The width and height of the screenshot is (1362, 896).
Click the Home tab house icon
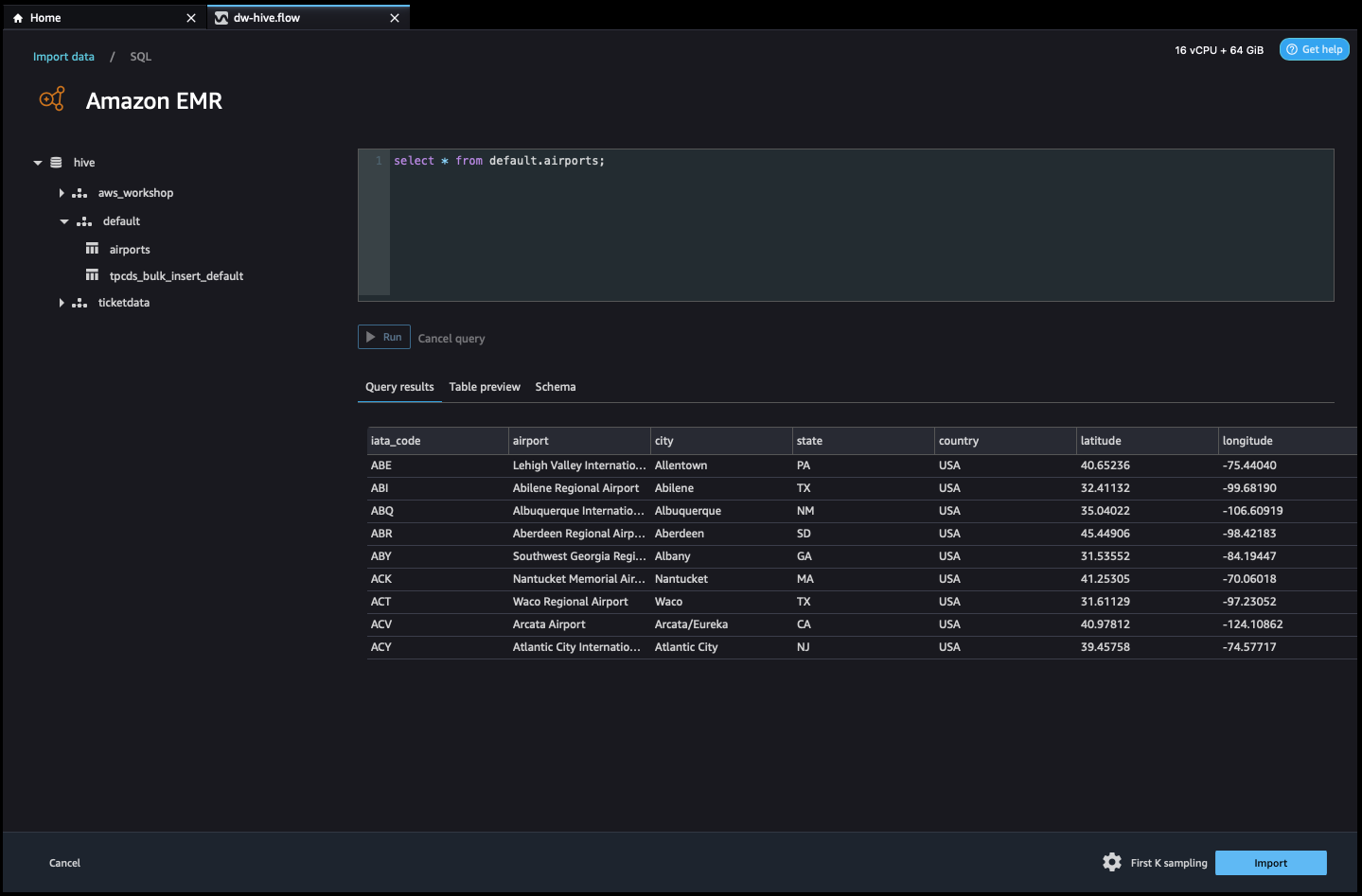point(18,18)
